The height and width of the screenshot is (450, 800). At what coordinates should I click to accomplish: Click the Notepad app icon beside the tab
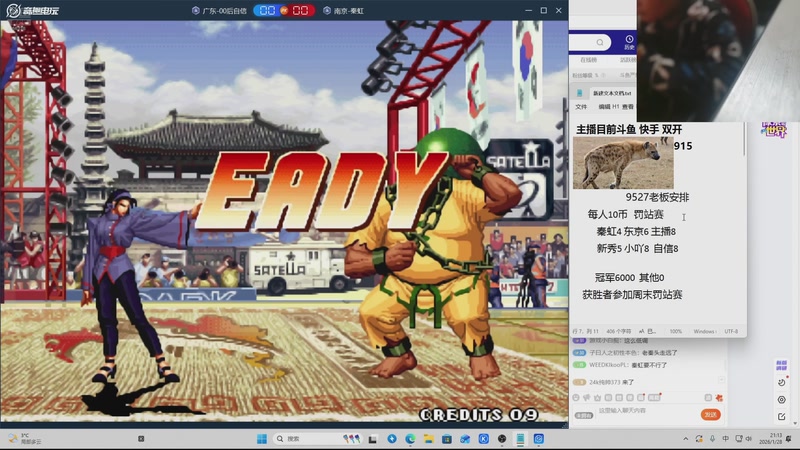(x=580, y=93)
